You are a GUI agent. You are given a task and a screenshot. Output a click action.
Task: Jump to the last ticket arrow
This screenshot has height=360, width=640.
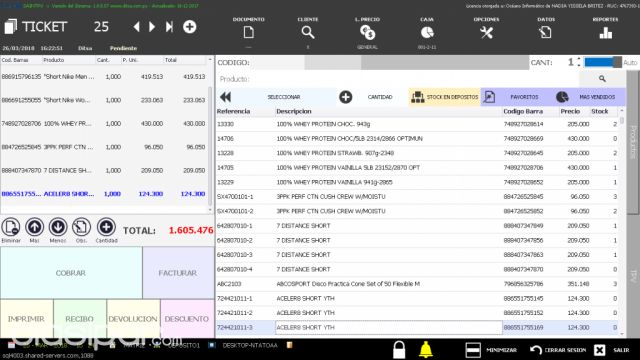coord(169,27)
